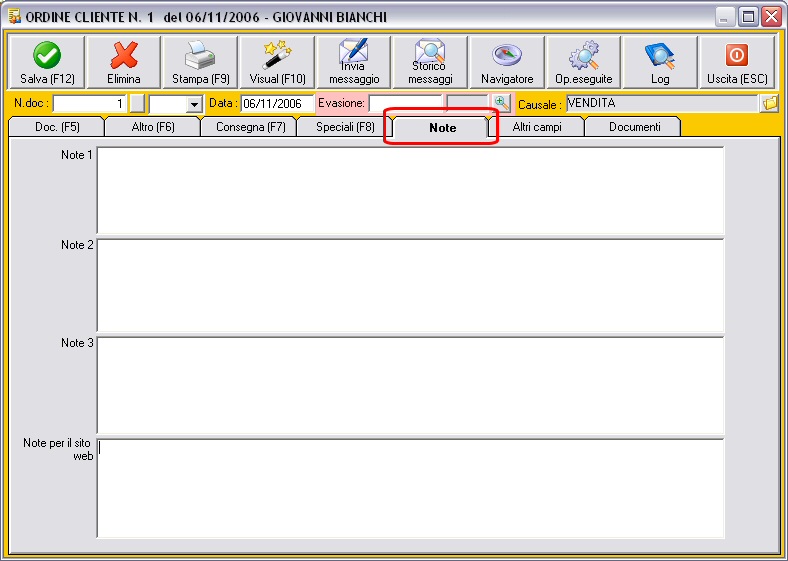788x561 pixels.
Task: Click the Causale field showing VENDITA
Action: (662, 104)
